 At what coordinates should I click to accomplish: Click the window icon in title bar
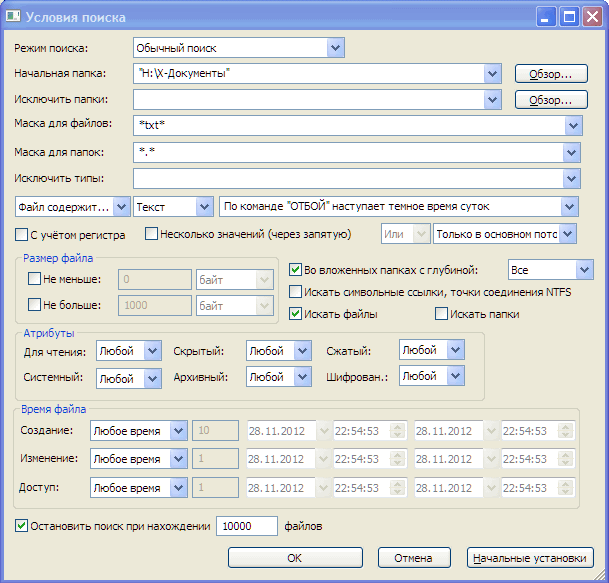(x=15, y=16)
